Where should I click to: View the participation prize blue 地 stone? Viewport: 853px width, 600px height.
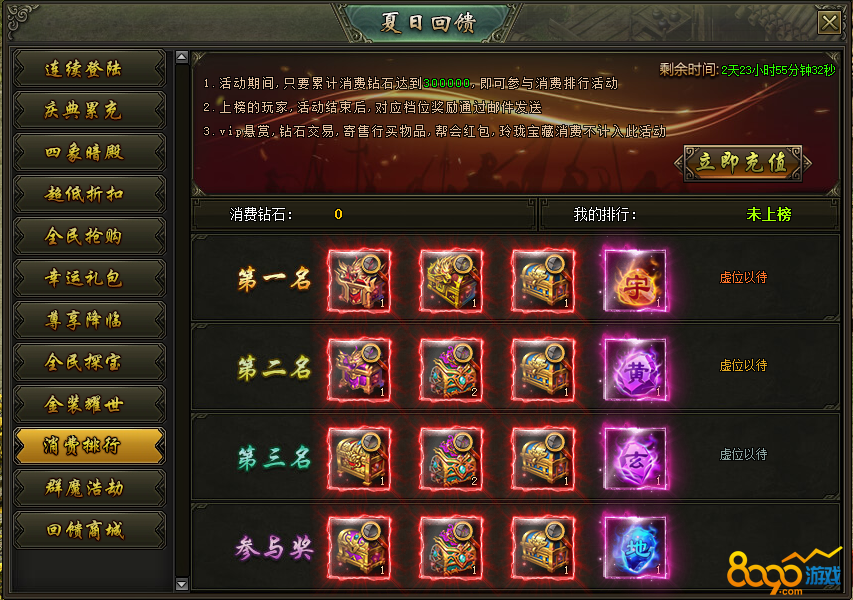635,547
